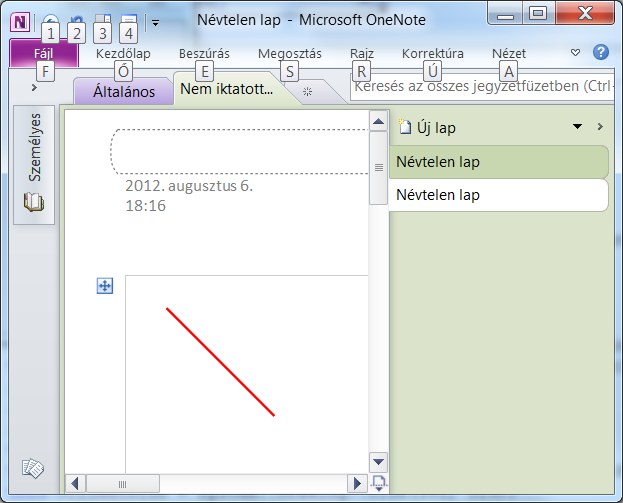This screenshot has width=623, height=503.
Task: Click the Dock to Desktop icon
Action: coord(103,21)
